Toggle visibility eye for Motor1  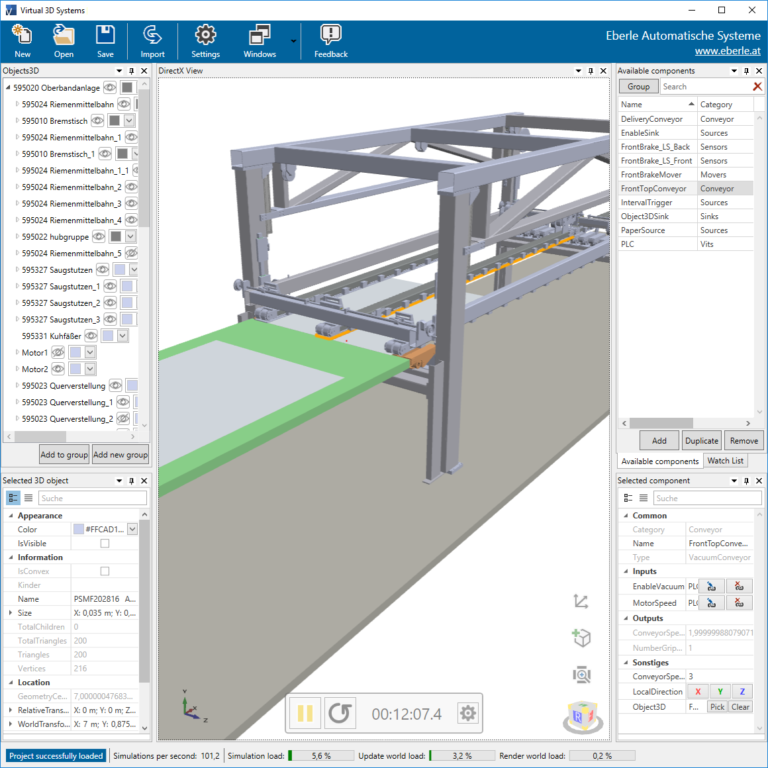coord(58,353)
